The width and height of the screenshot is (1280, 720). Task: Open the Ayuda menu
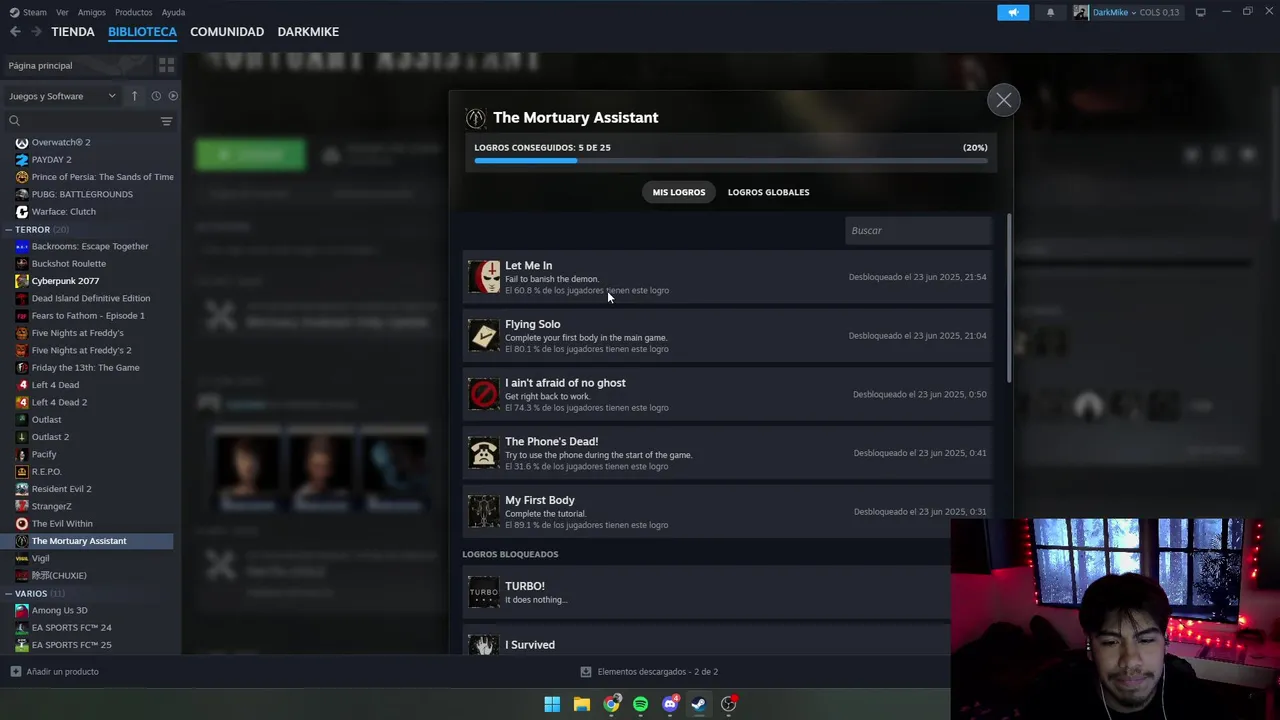click(173, 12)
